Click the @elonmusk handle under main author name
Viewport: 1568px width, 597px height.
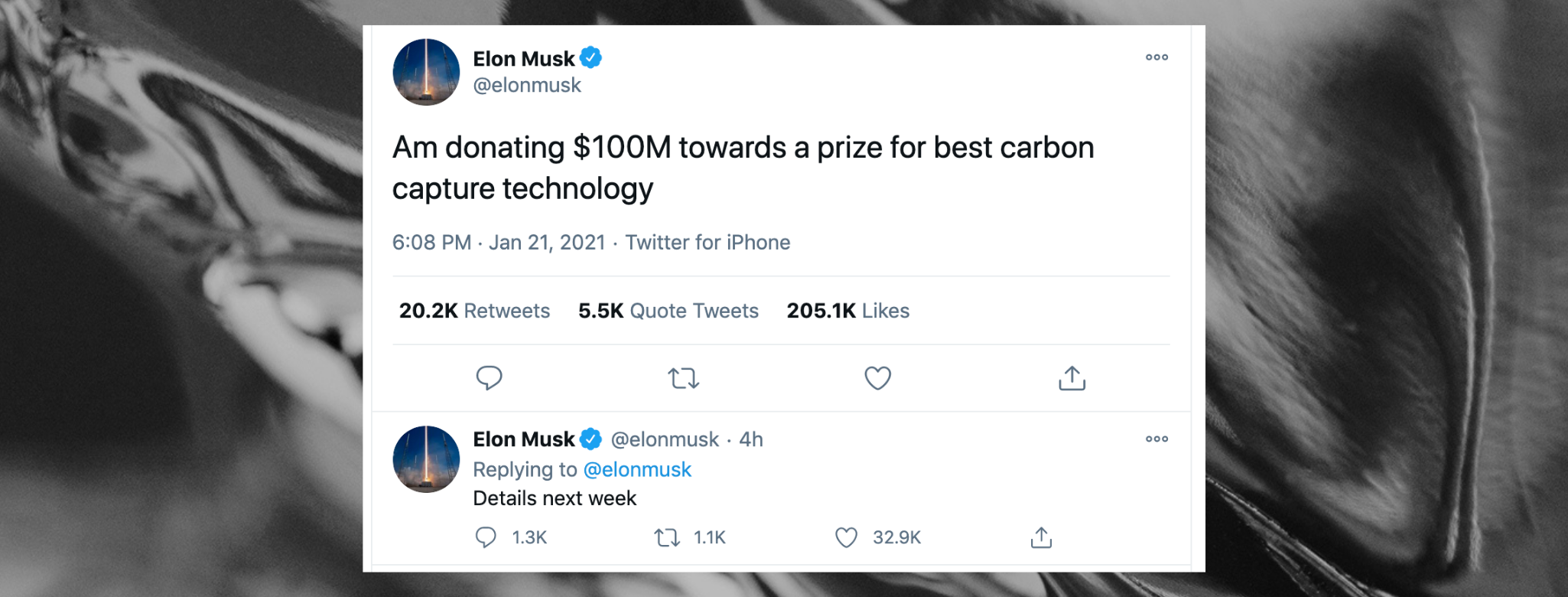tap(527, 86)
